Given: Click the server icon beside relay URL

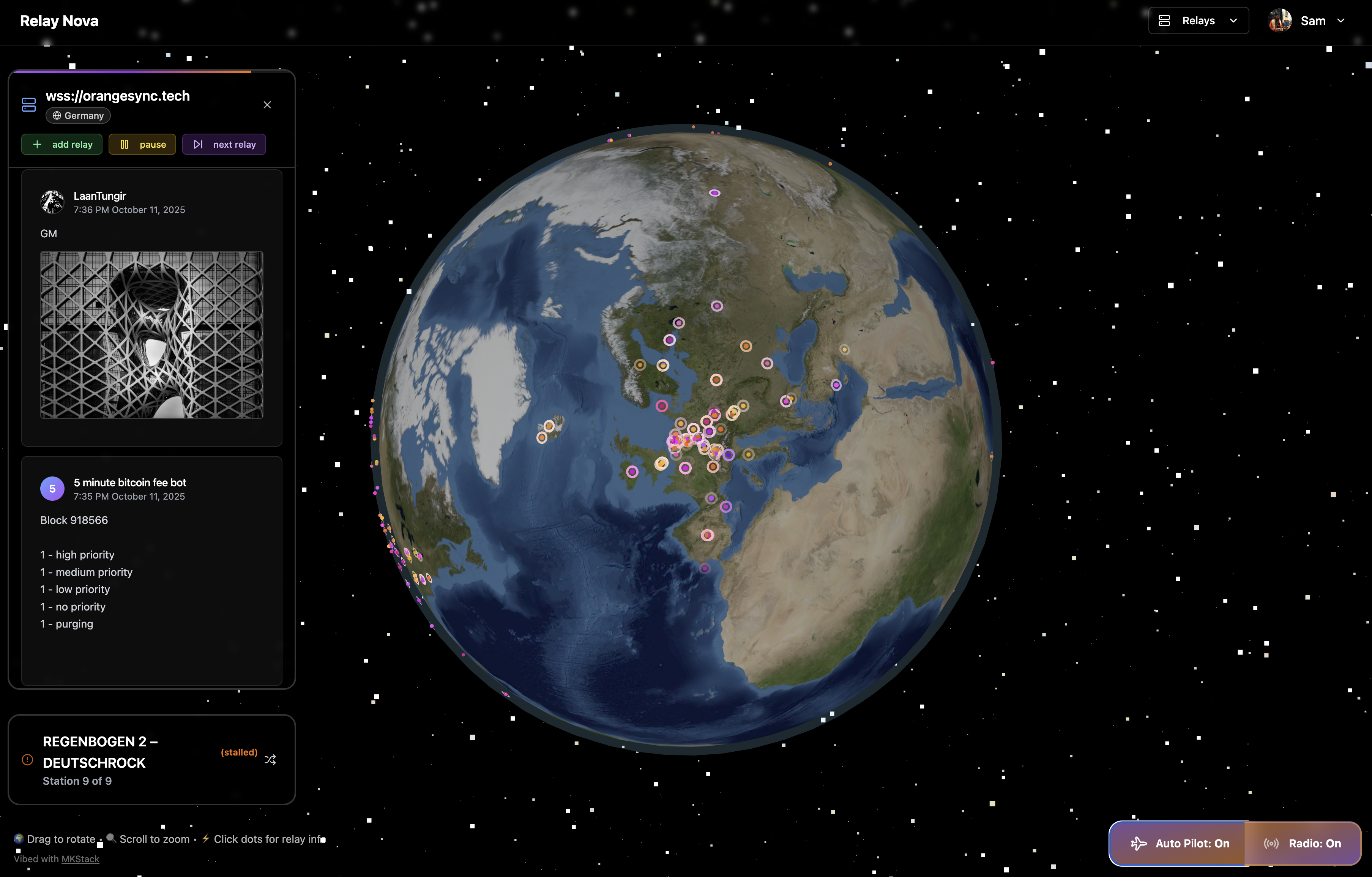Looking at the screenshot, I should [x=28, y=105].
